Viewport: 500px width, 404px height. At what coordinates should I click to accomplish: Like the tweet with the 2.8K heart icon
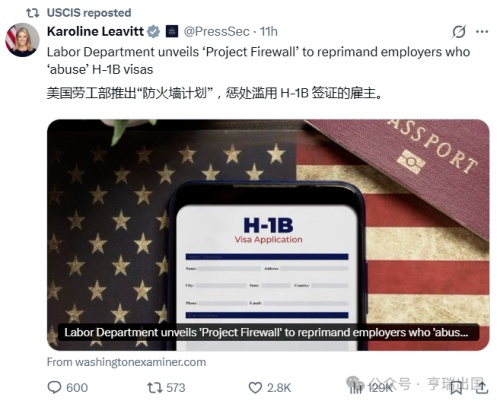(x=255, y=388)
